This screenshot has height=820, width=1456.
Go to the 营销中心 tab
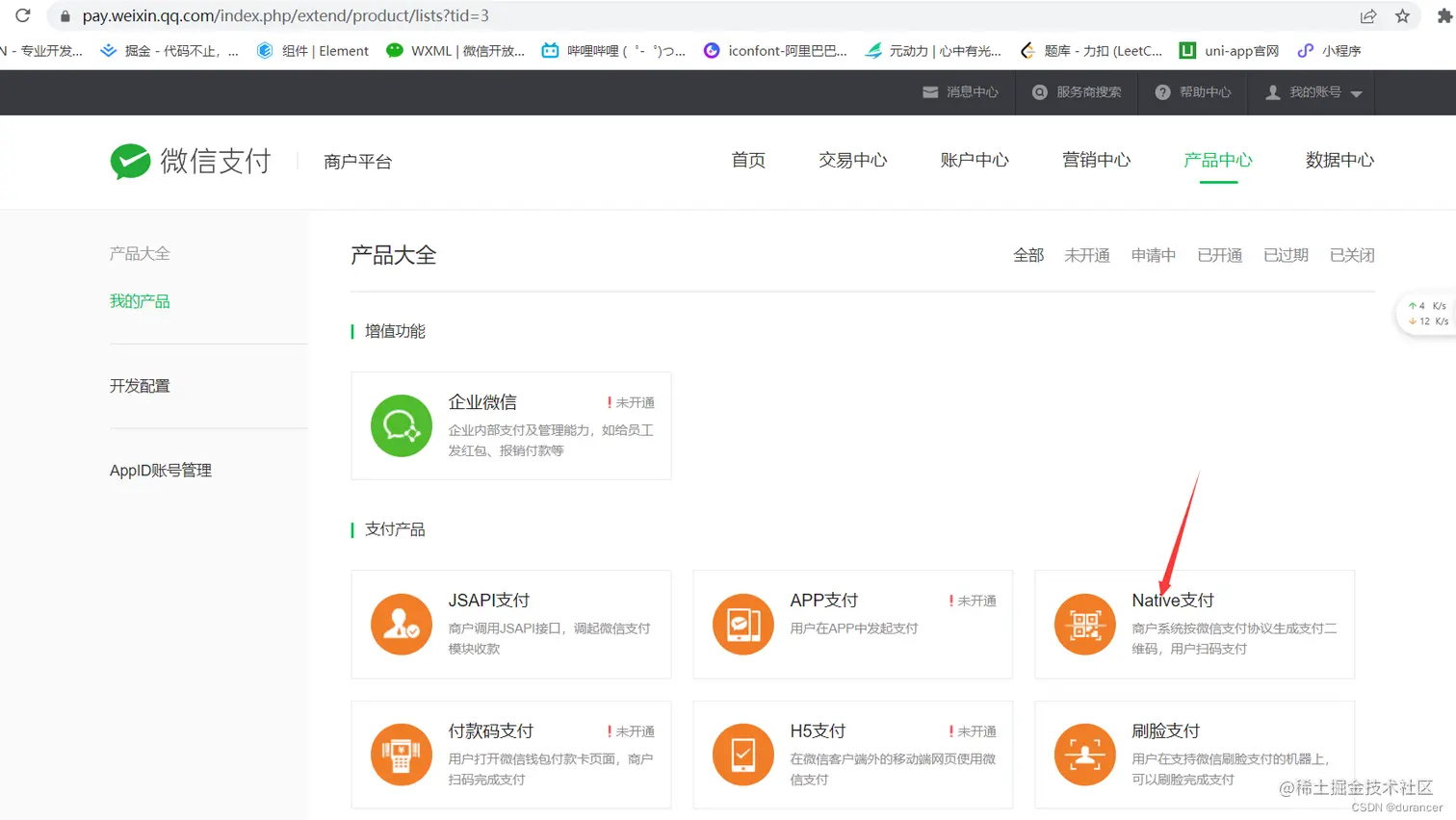click(x=1097, y=161)
